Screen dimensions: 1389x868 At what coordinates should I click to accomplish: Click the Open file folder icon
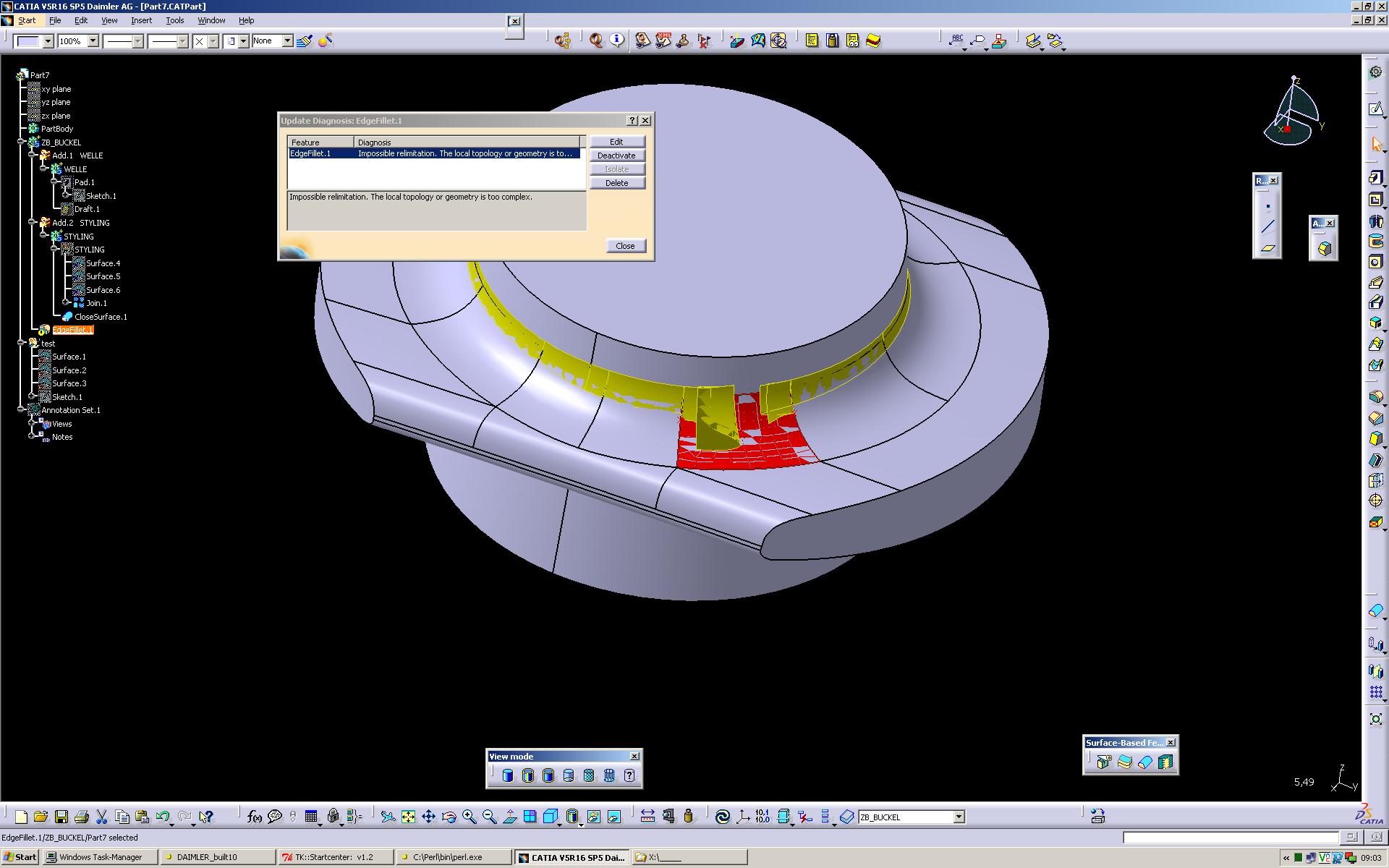[41, 817]
